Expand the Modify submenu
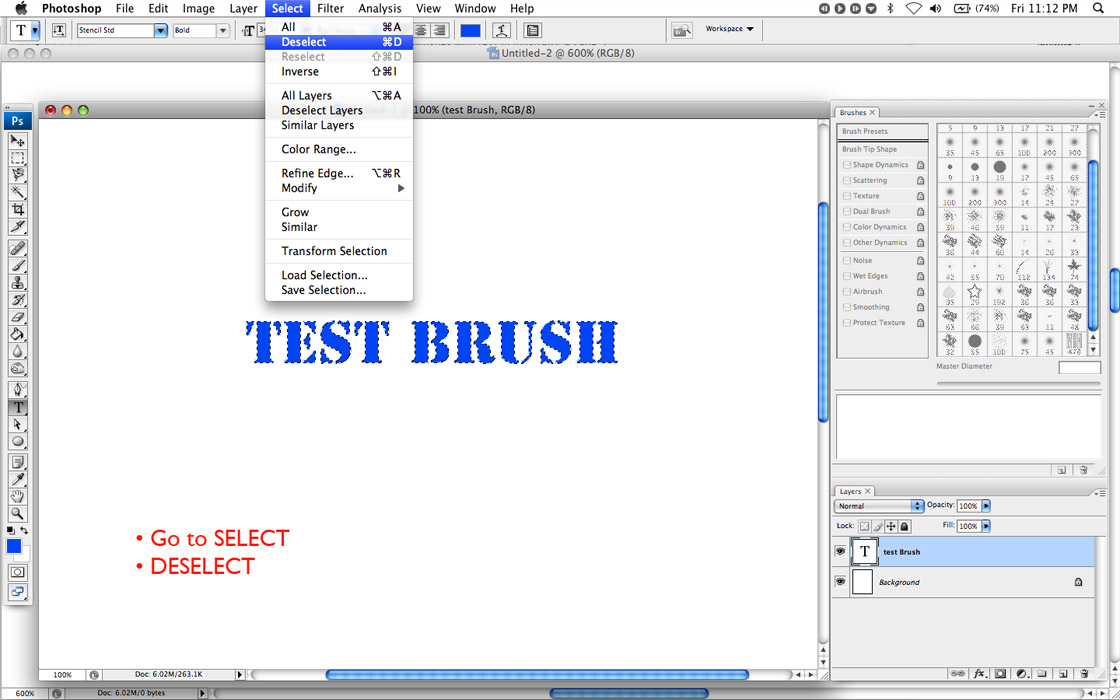This screenshot has height=700, width=1120. (339, 189)
